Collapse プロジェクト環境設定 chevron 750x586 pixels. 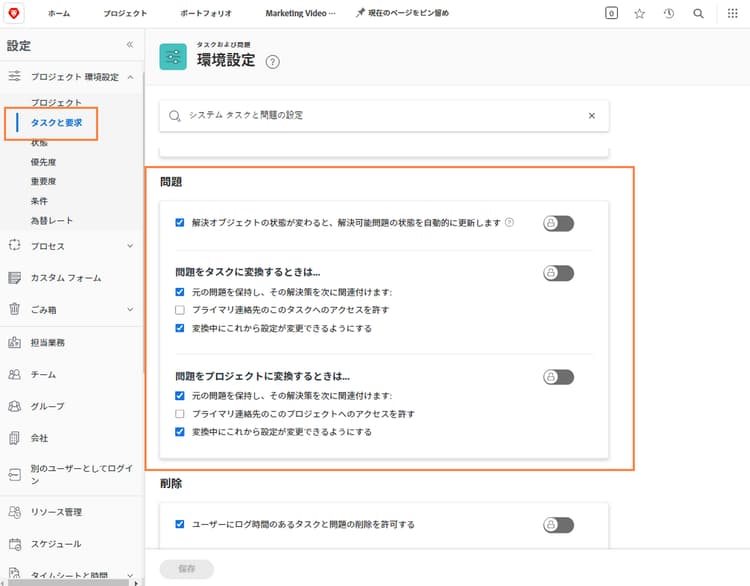(x=130, y=77)
